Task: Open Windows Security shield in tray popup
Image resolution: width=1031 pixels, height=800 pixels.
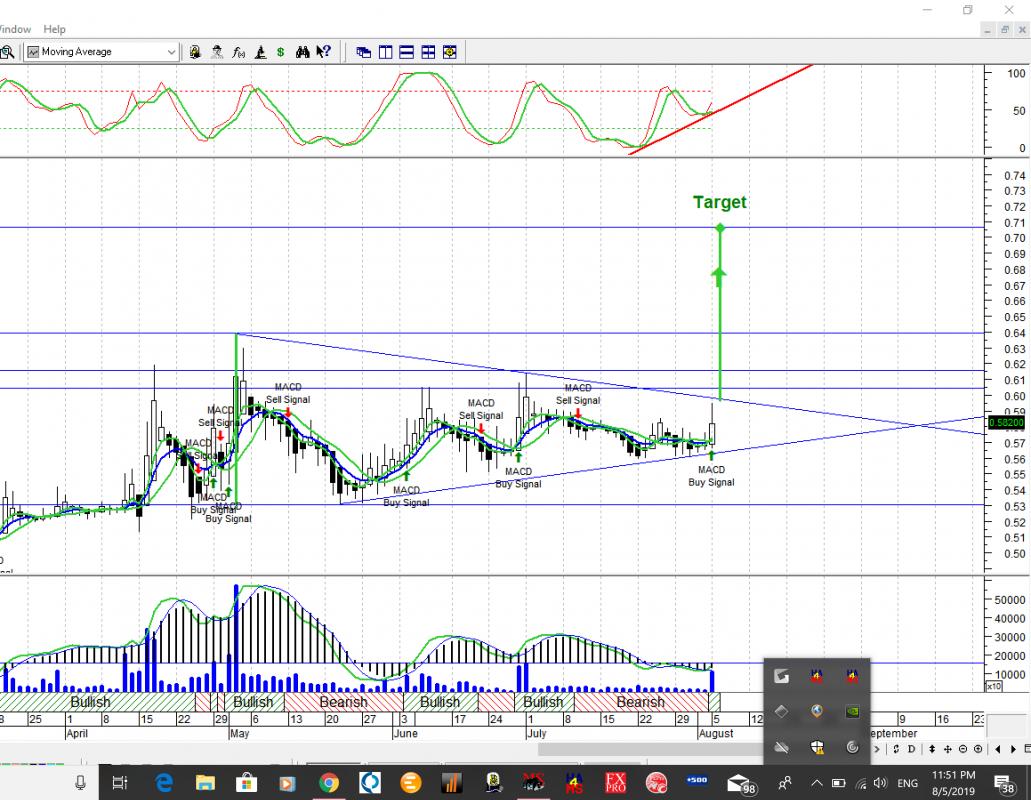Action: pyautogui.click(x=817, y=747)
